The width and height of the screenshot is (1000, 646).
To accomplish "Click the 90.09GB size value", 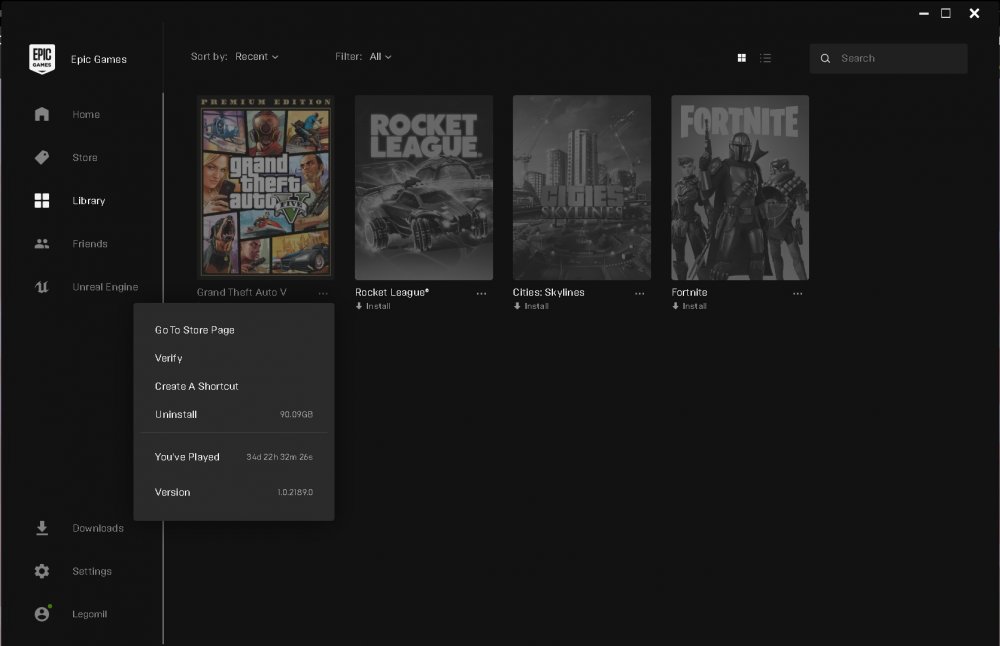I will [297, 415].
